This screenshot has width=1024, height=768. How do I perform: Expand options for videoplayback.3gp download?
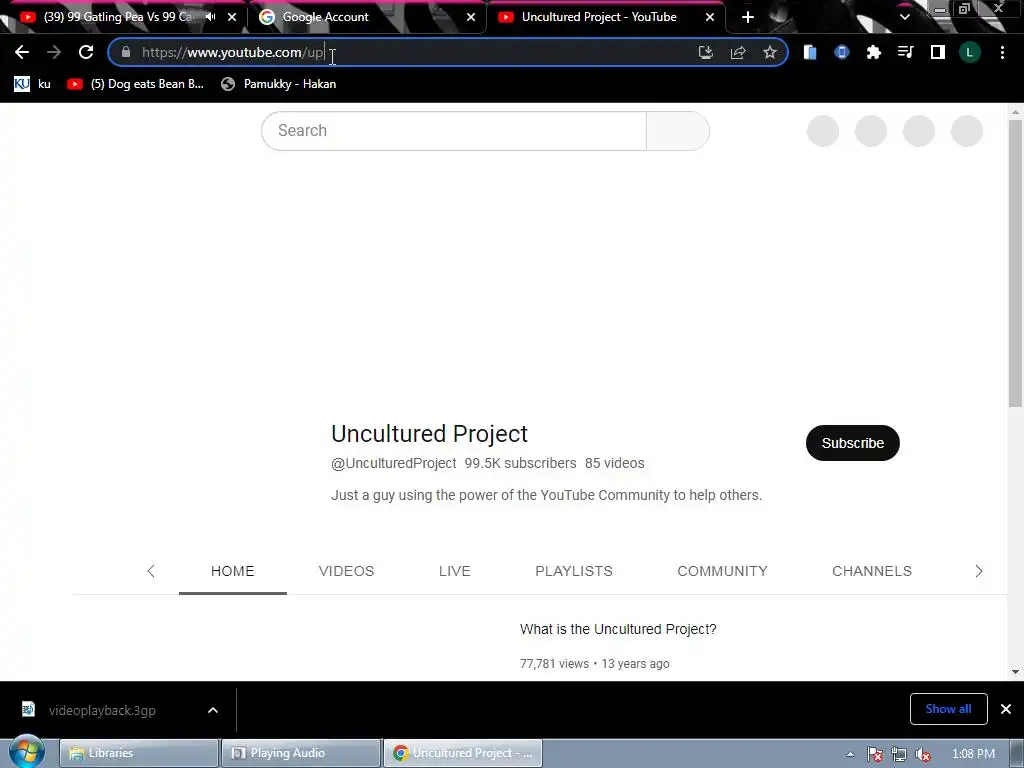point(213,710)
